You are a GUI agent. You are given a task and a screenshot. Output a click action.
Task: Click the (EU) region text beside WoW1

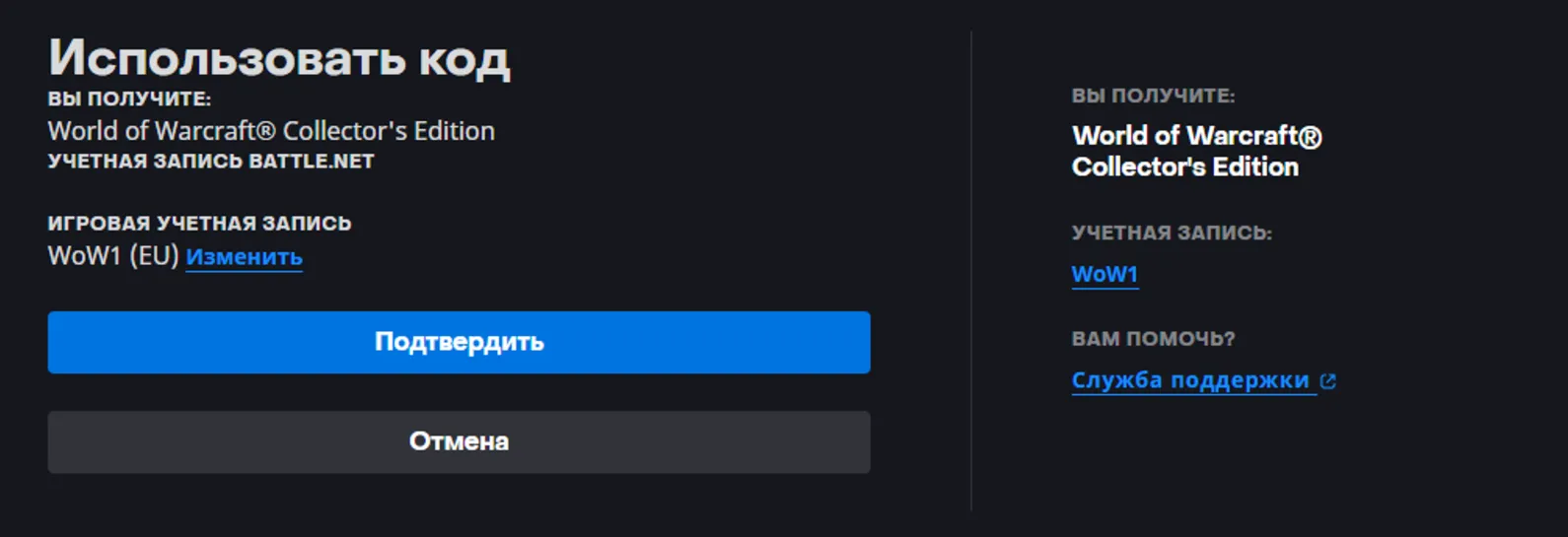point(154,256)
